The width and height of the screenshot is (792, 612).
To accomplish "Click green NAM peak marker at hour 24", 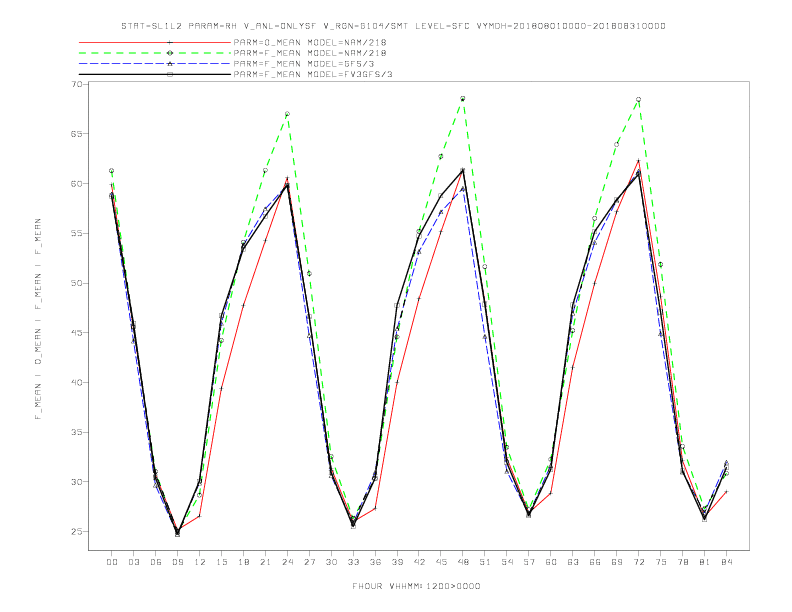I will coord(287,114).
